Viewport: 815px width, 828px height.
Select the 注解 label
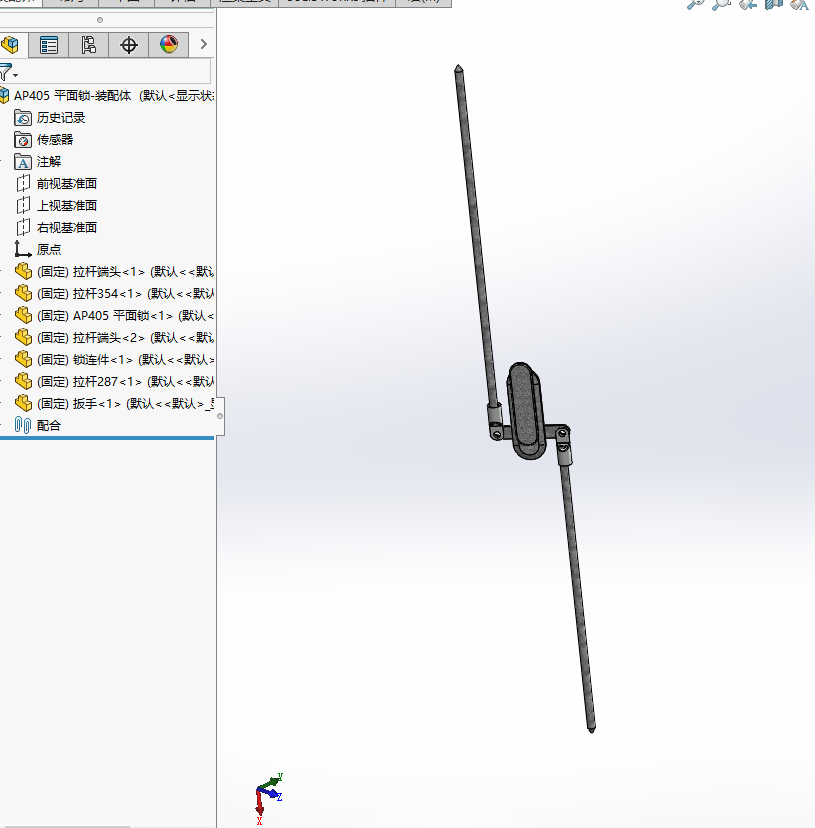tap(49, 162)
